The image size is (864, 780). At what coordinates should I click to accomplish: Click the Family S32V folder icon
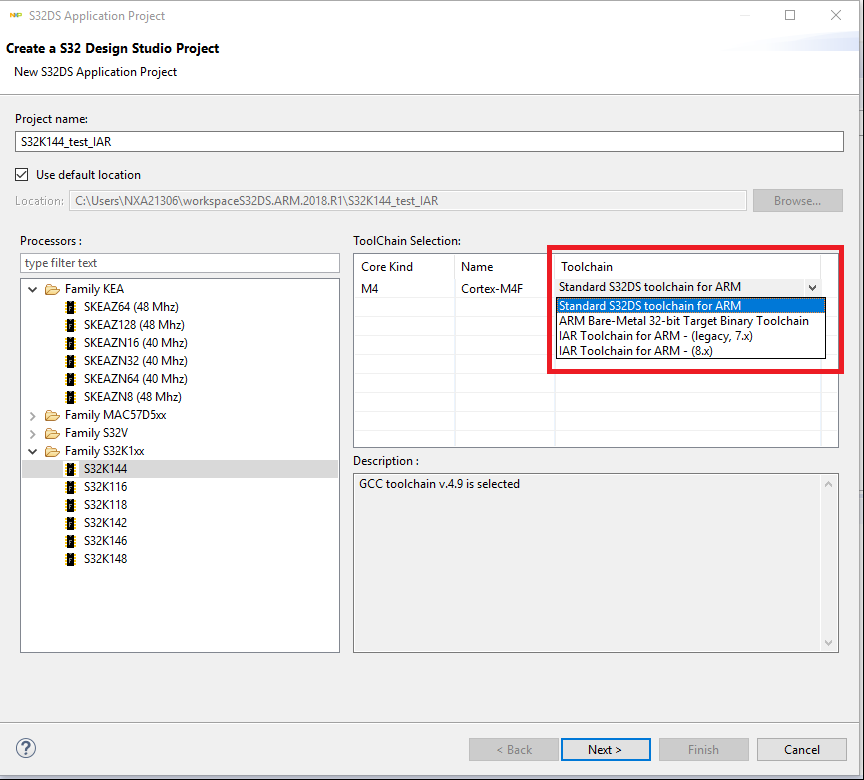tap(52, 434)
